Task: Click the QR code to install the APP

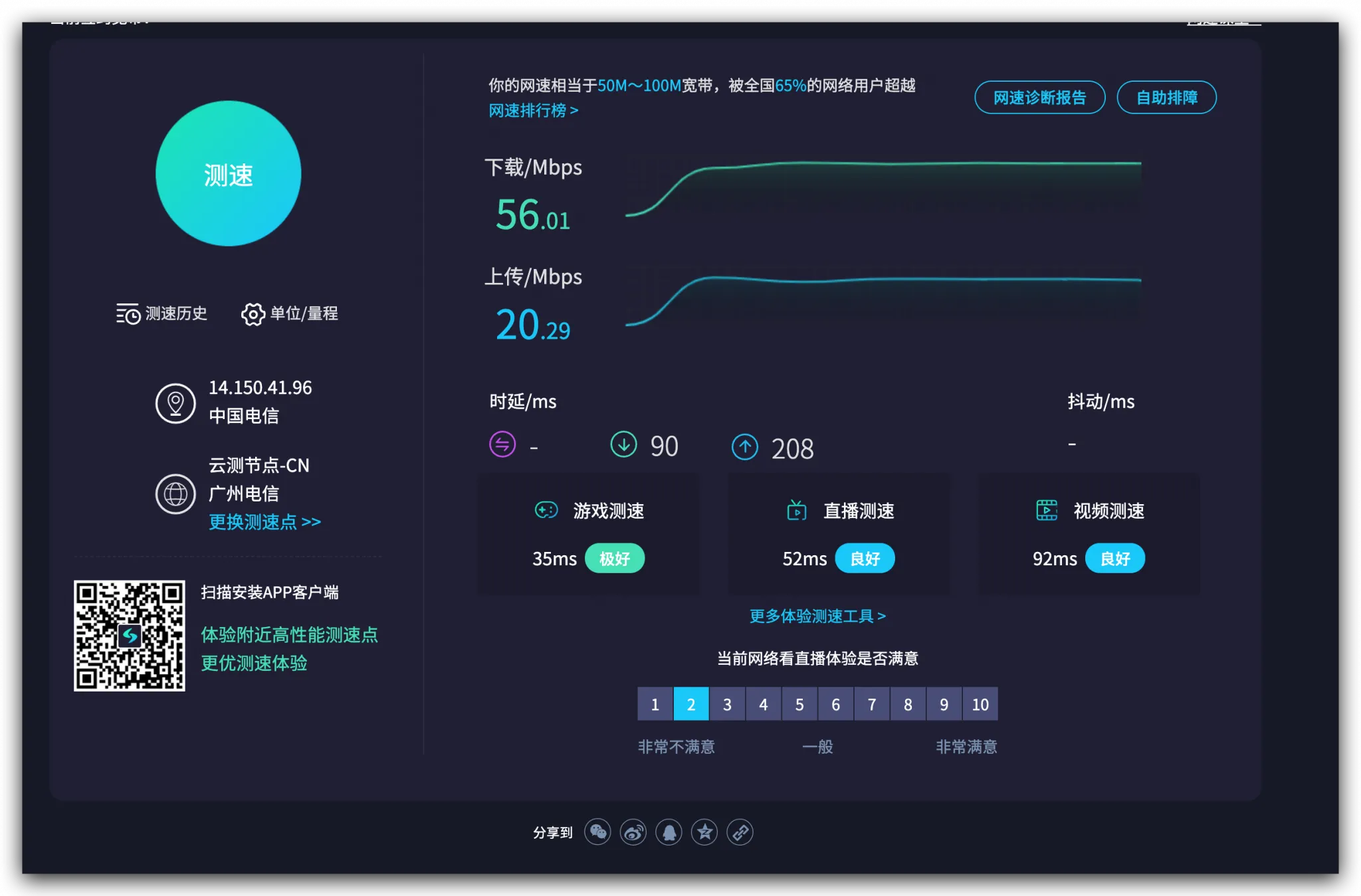Action: pyautogui.click(x=130, y=636)
